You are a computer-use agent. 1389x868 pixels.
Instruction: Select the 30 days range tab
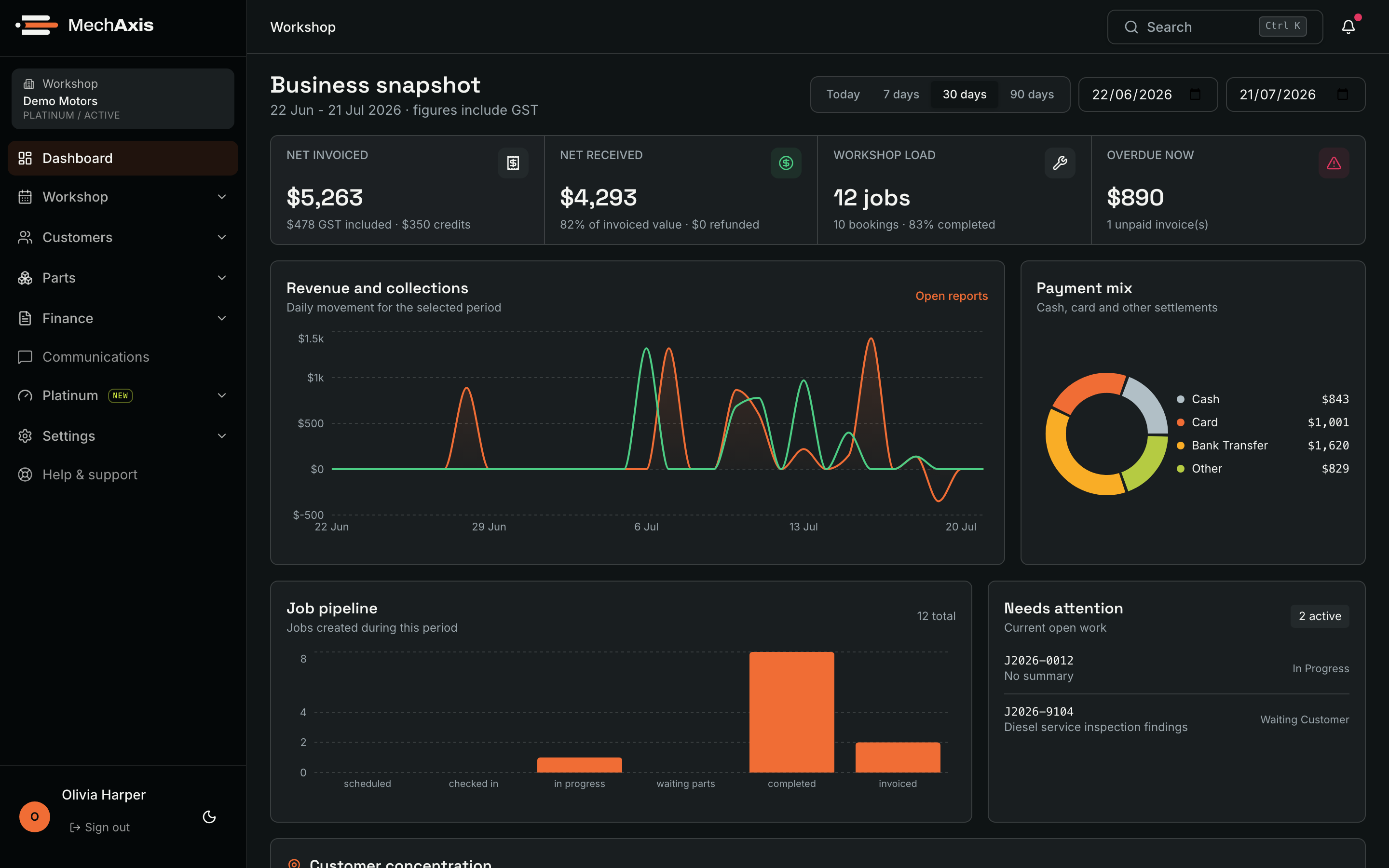point(964,94)
